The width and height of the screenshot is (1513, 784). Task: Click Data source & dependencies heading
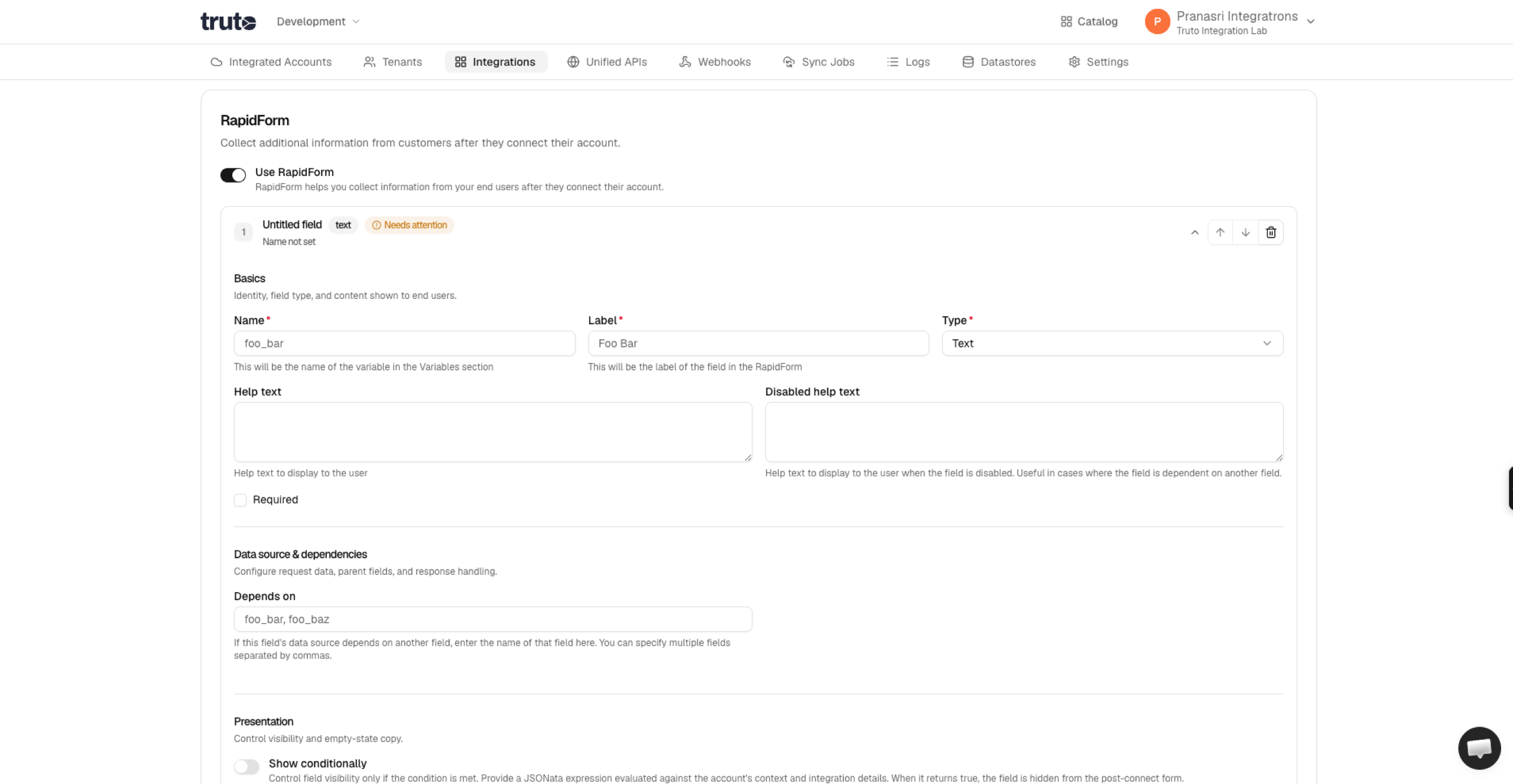point(300,554)
